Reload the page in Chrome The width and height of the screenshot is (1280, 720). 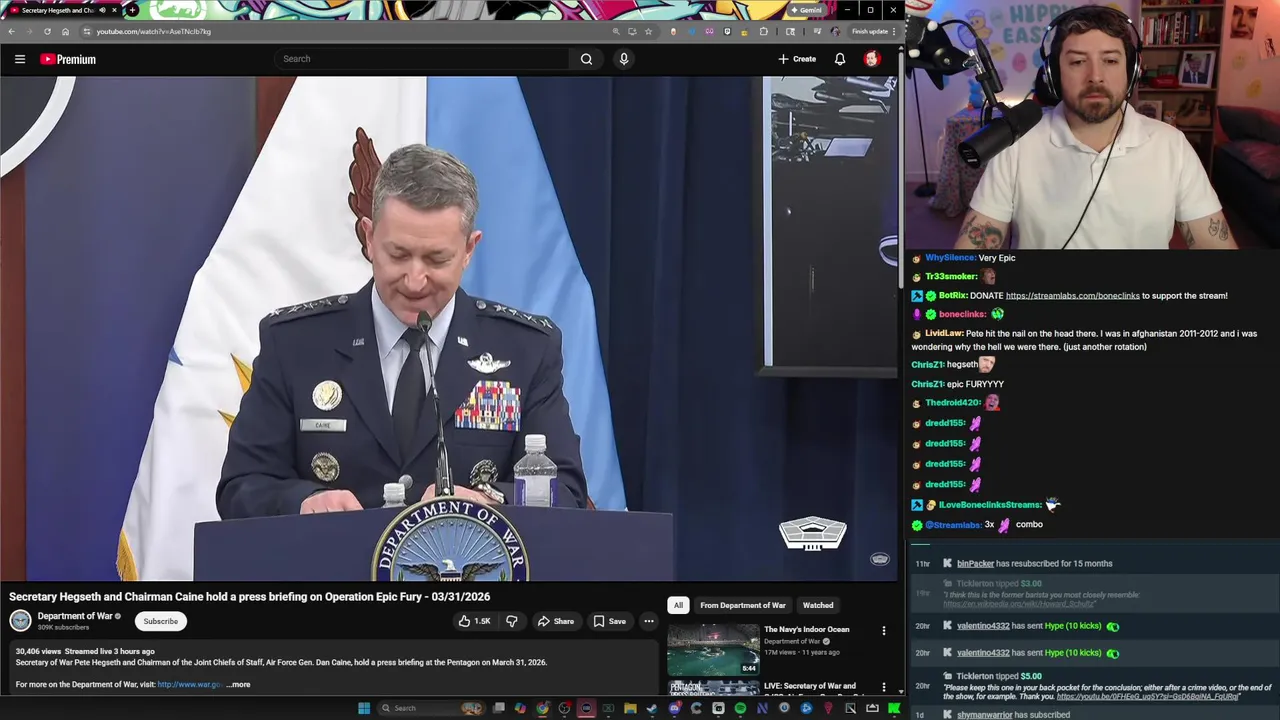47,31
